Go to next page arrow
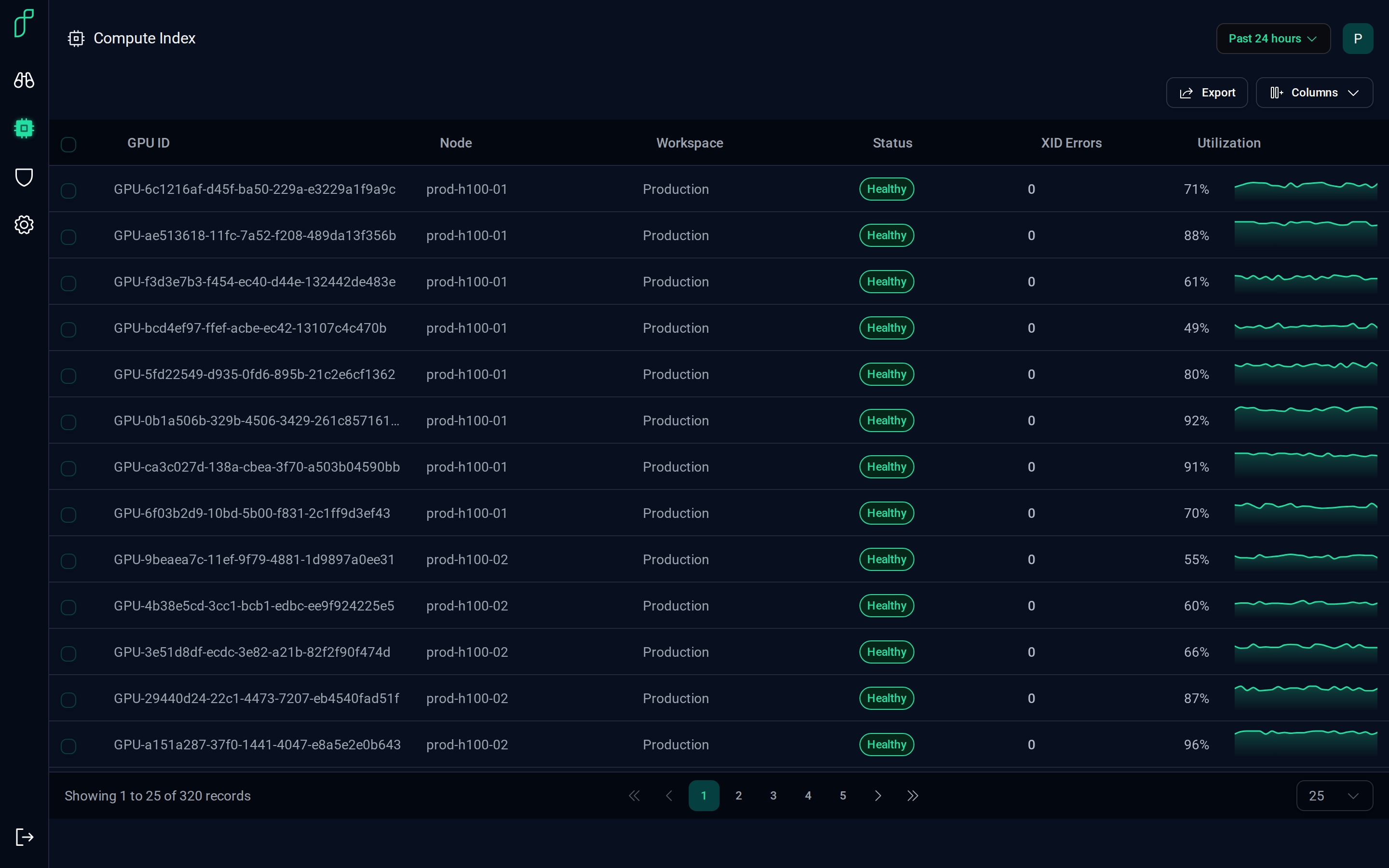This screenshot has width=1389, height=868. pyautogui.click(x=878, y=796)
